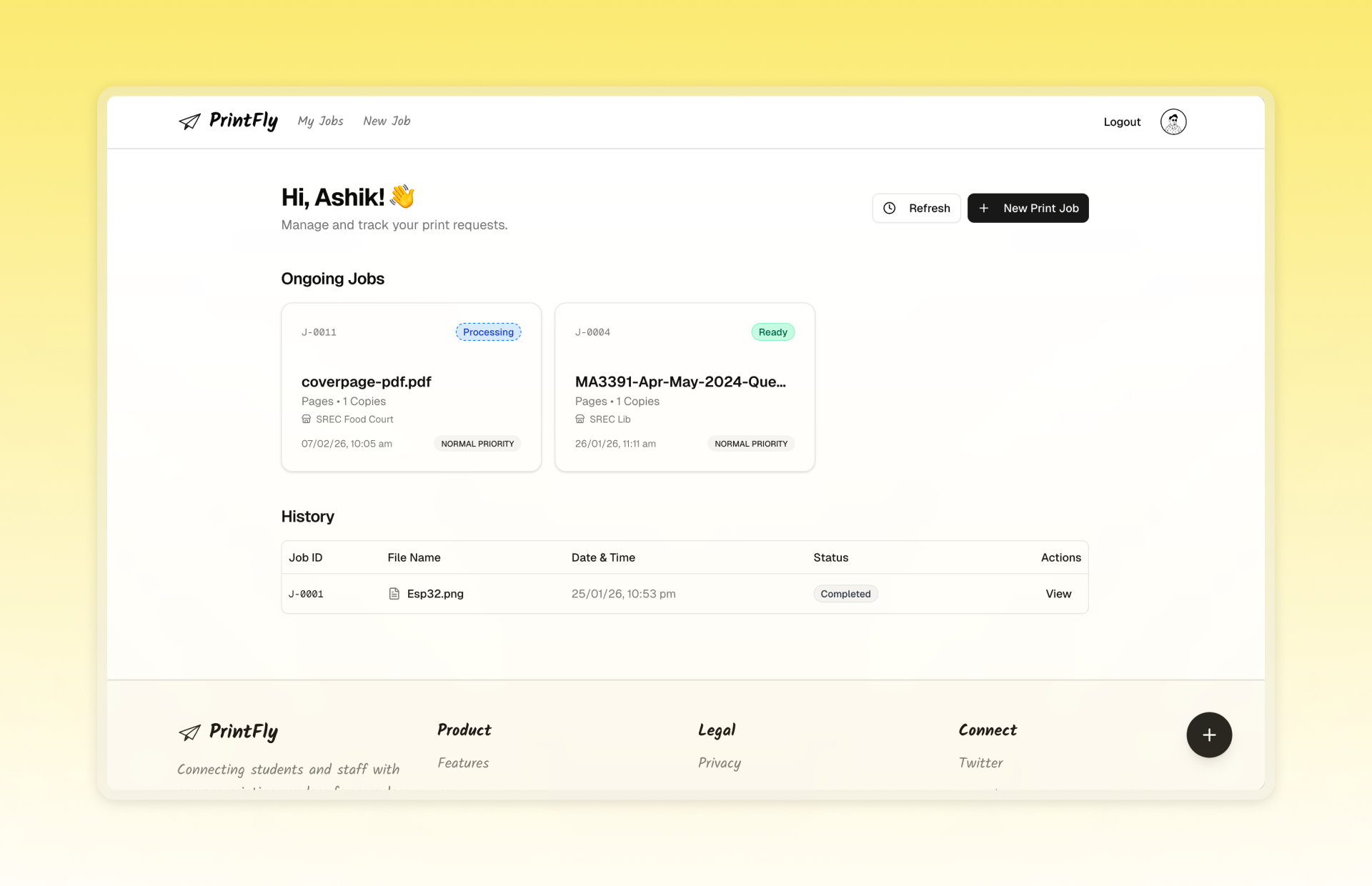This screenshot has height=886, width=1372.
Task: Click the clock icon on Refresh button
Action: (x=889, y=208)
